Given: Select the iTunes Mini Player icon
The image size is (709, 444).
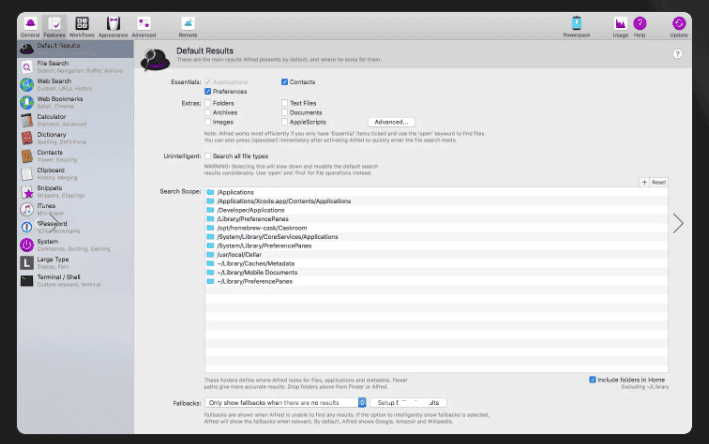Looking at the screenshot, I should coord(27,209).
